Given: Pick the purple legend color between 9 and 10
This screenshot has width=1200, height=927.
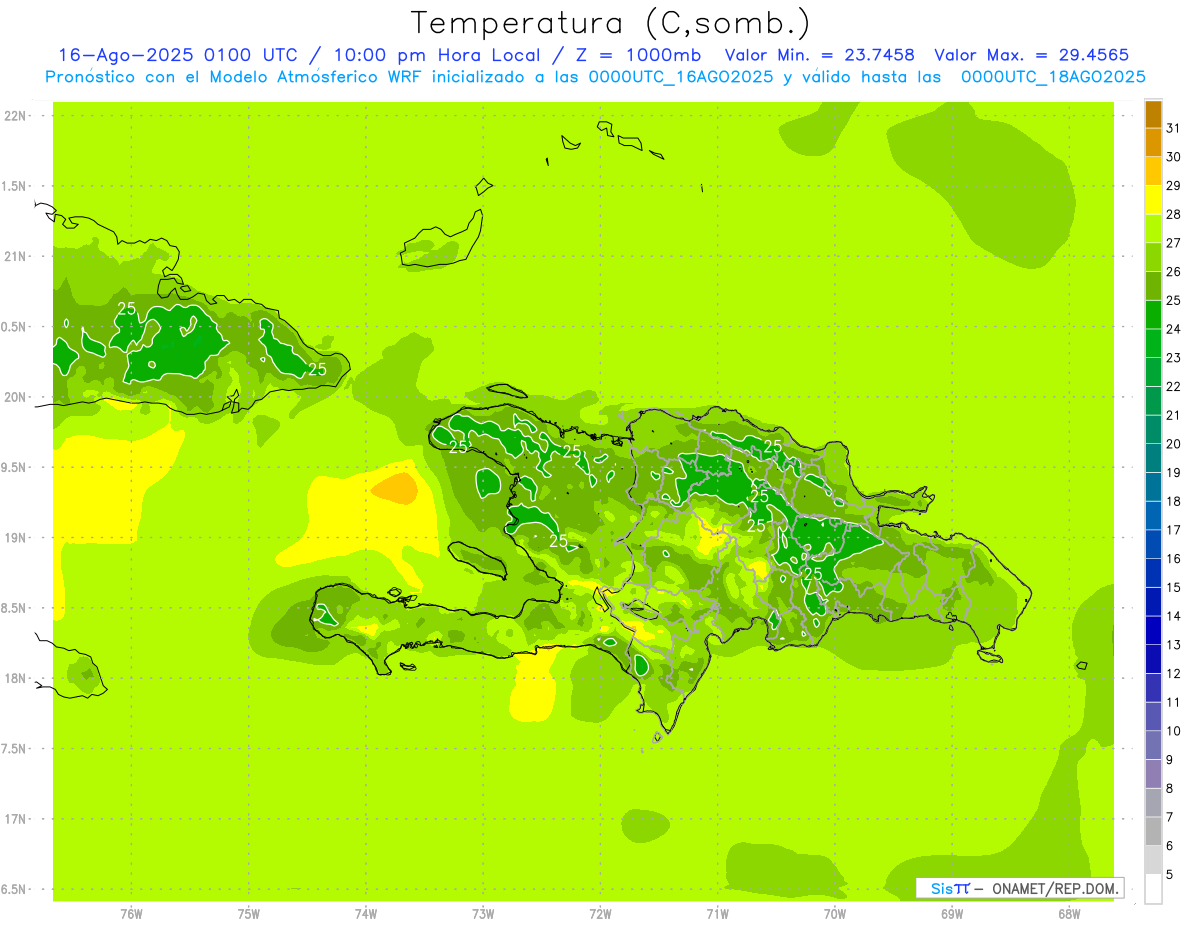Looking at the screenshot, I should pyautogui.click(x=1153, y=745).
